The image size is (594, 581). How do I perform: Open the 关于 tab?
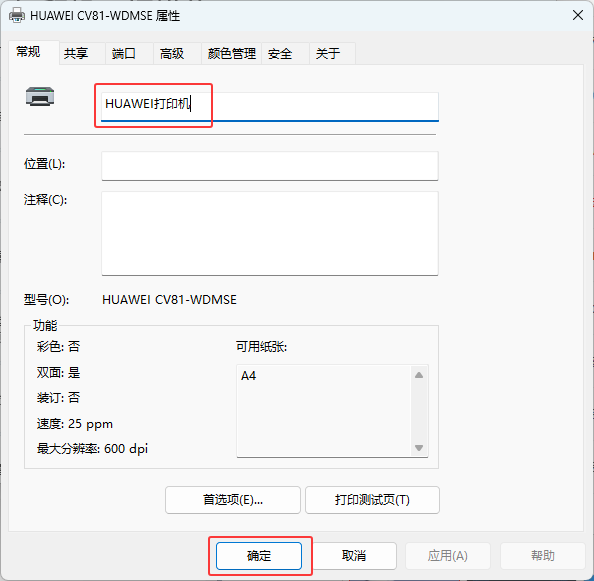click(x=333, y=53)
